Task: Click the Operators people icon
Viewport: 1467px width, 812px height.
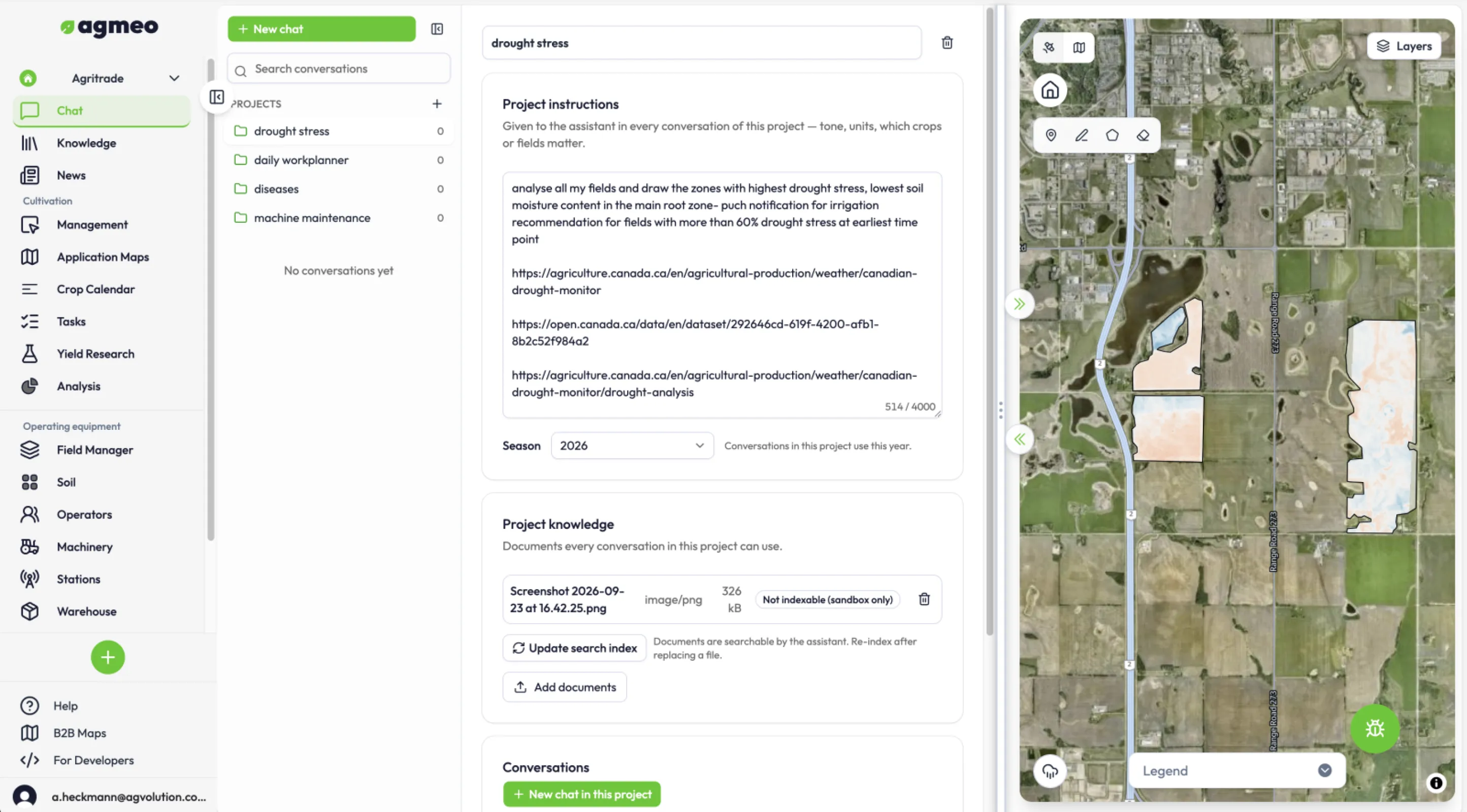Action: (29, 515)
